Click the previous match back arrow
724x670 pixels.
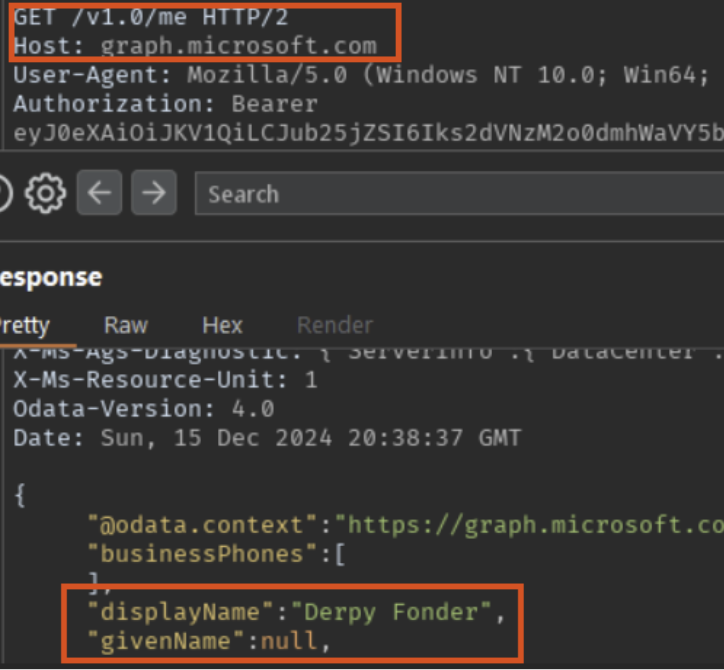[x=97, y=193]
